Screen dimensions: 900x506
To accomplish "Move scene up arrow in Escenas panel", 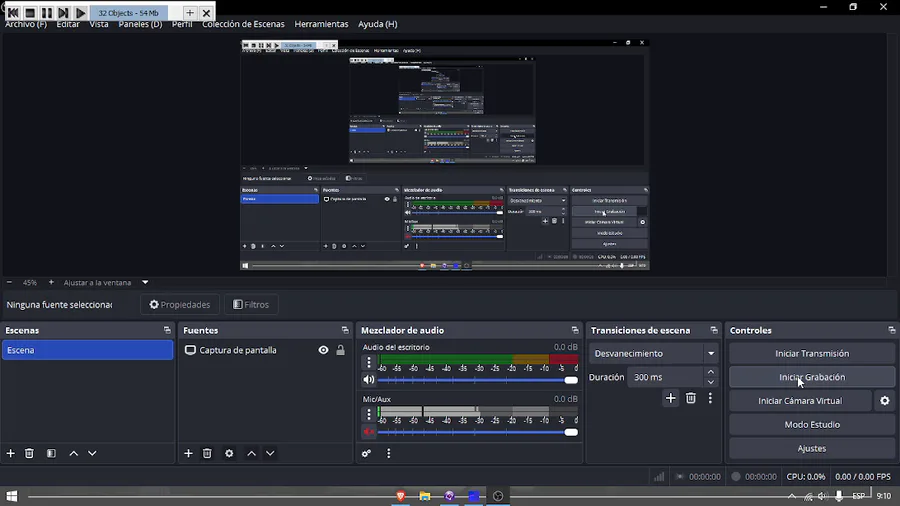I will click(73, 453).
